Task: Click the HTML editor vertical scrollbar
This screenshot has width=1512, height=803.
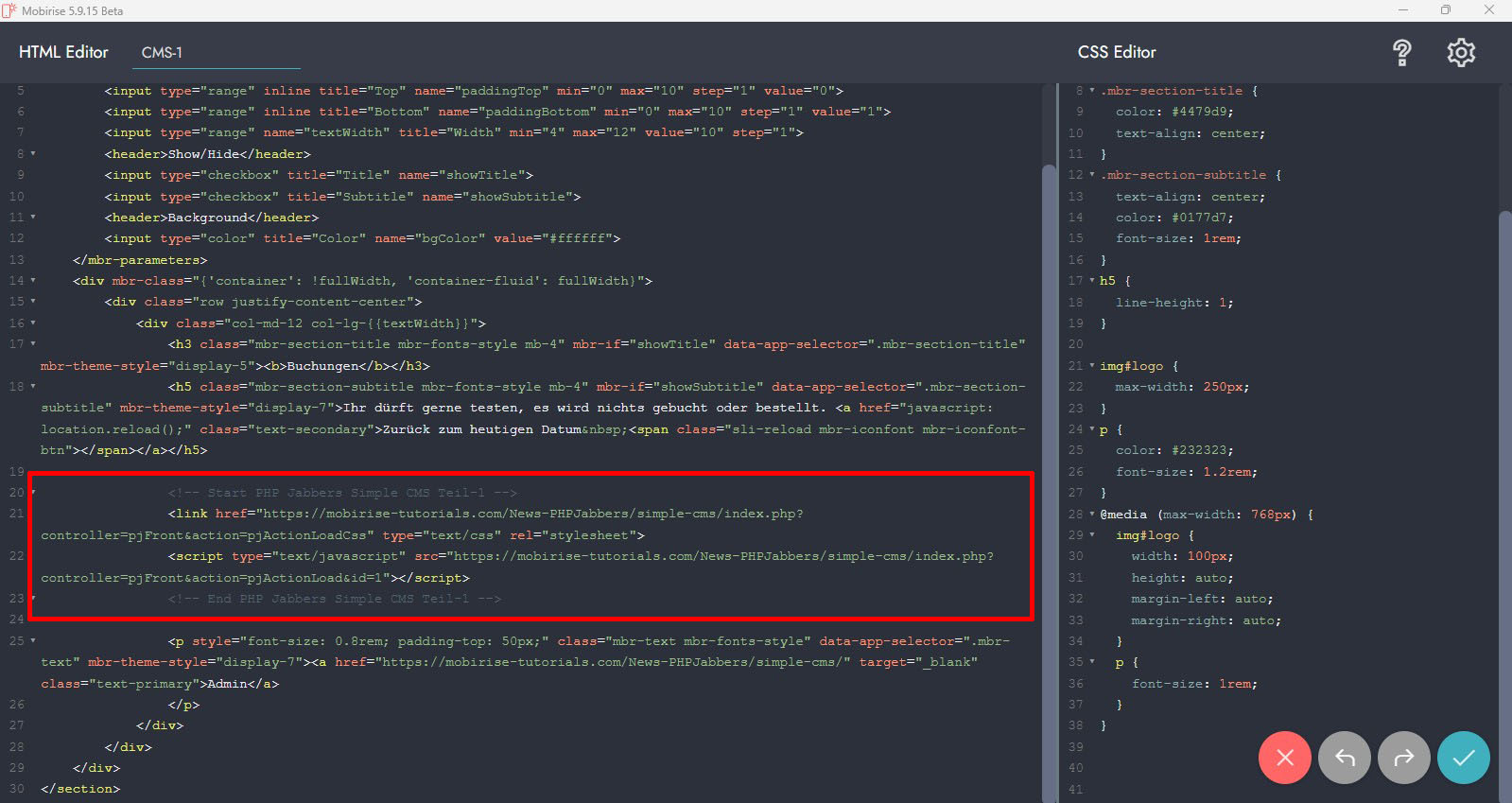Action: click(x=1048, y=473)
